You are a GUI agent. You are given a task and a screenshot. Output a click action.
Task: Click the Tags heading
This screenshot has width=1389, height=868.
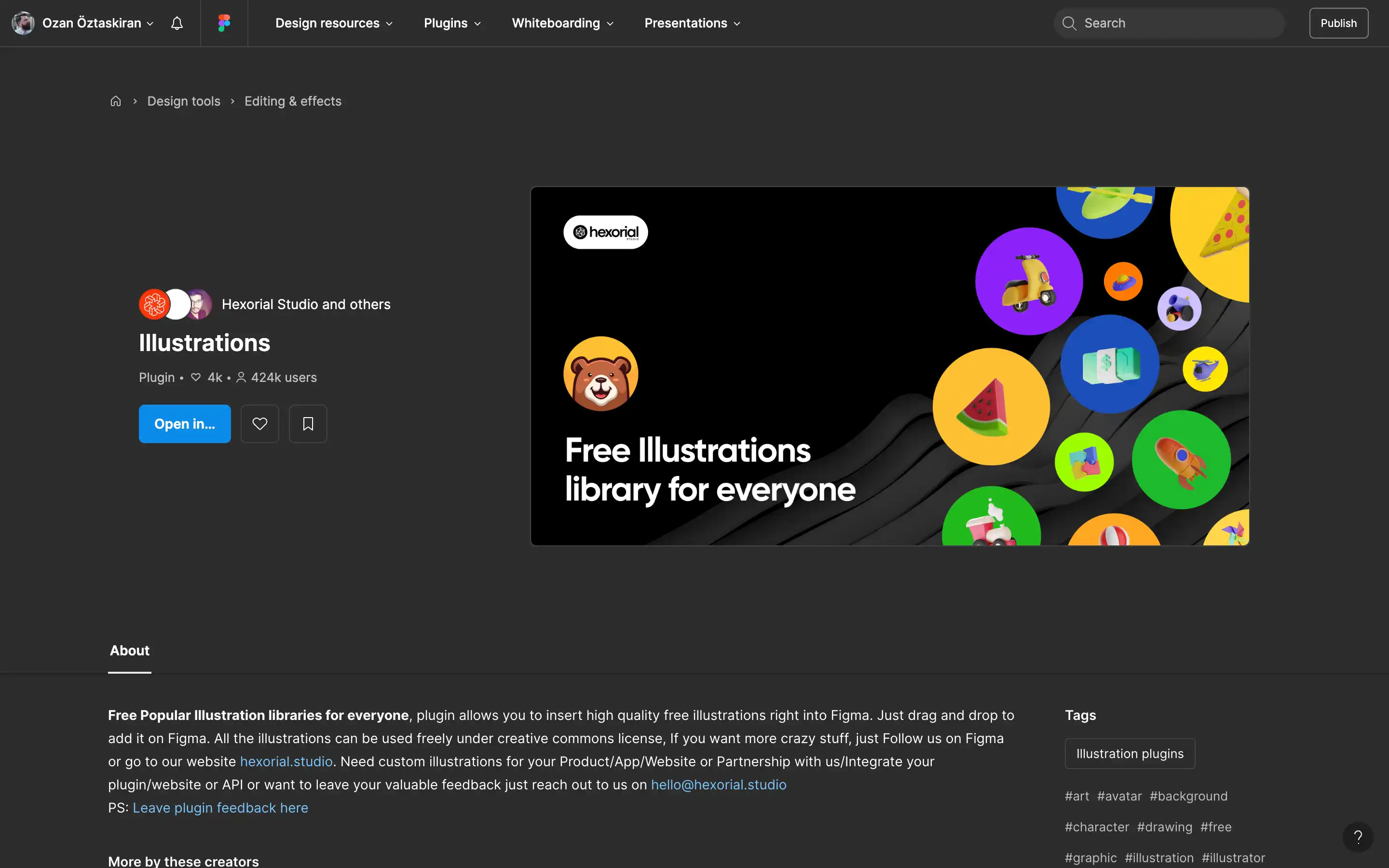[1080, 715]
